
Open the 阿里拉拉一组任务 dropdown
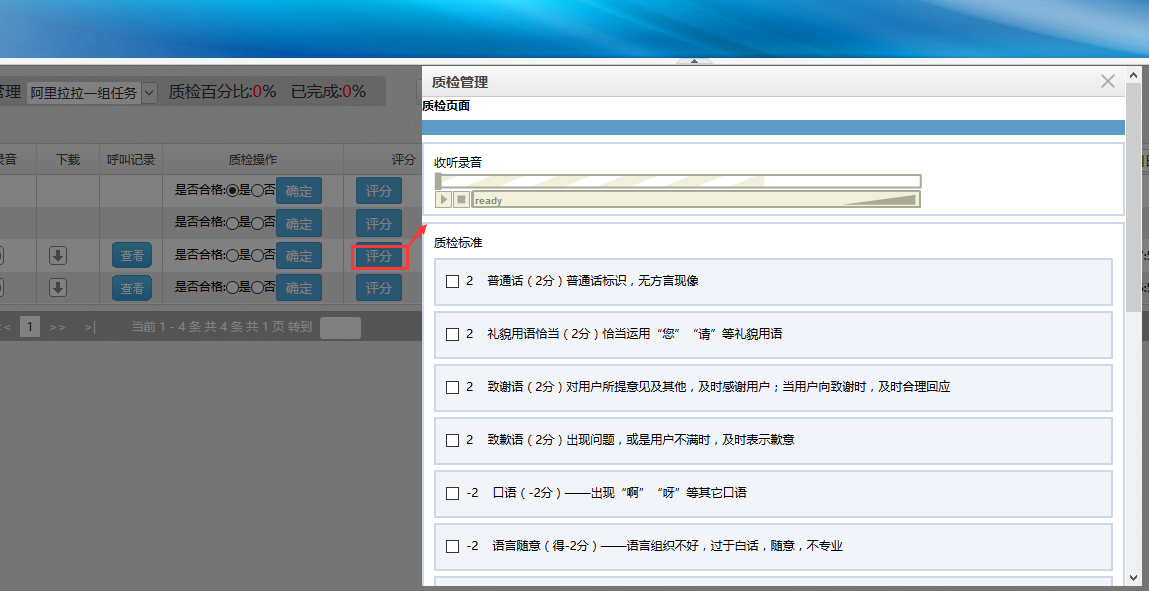coord(92,92)
